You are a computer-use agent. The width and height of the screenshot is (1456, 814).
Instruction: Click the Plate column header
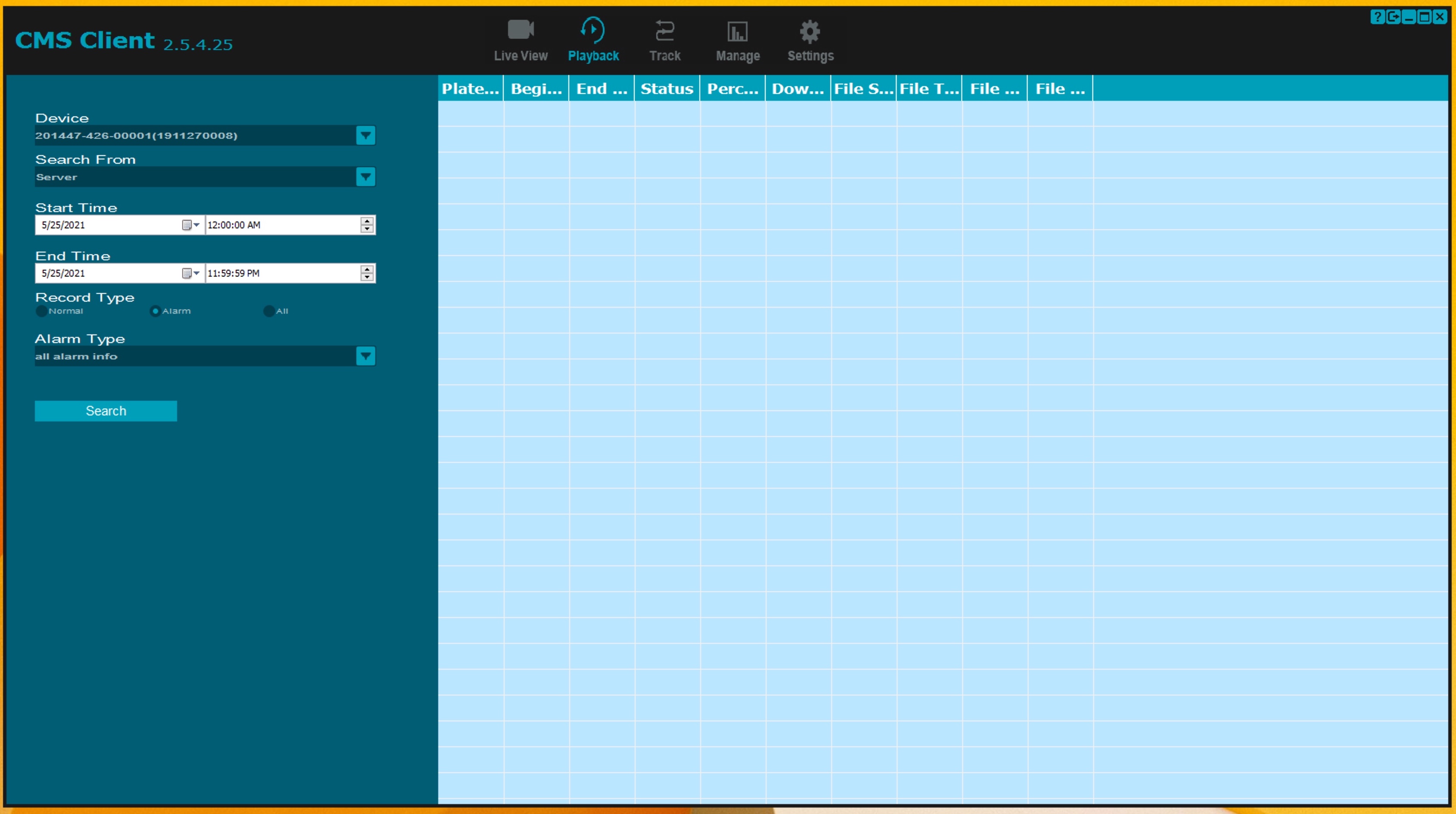pos(470,89)
